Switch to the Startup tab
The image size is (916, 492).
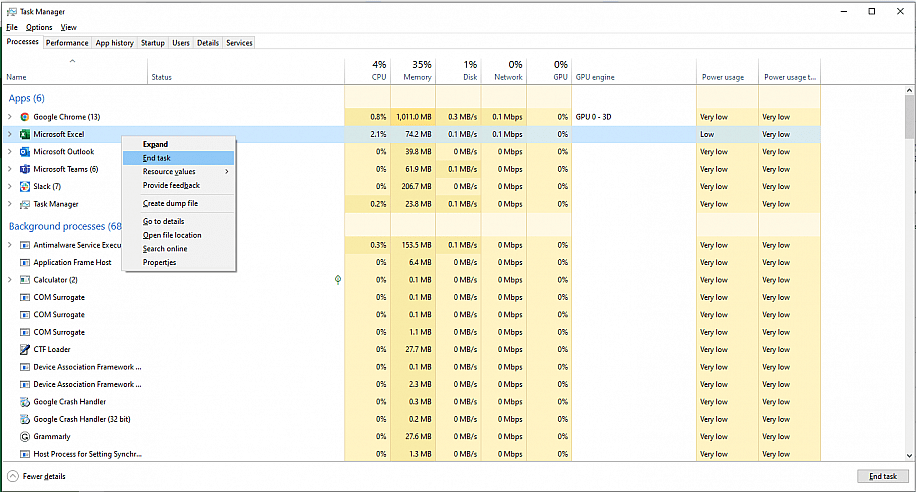point(153,43)
